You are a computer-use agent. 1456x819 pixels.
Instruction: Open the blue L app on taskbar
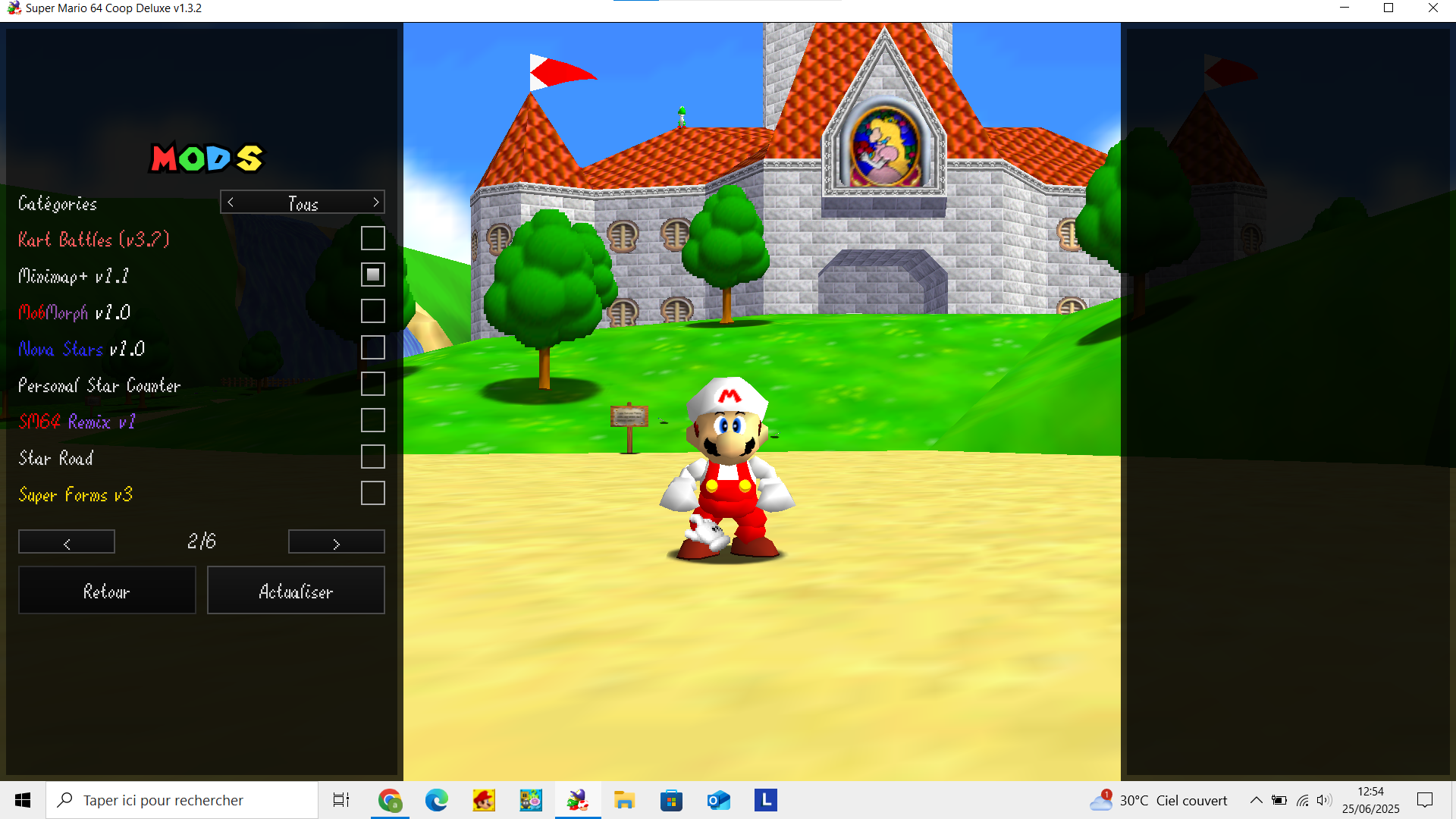766,800
